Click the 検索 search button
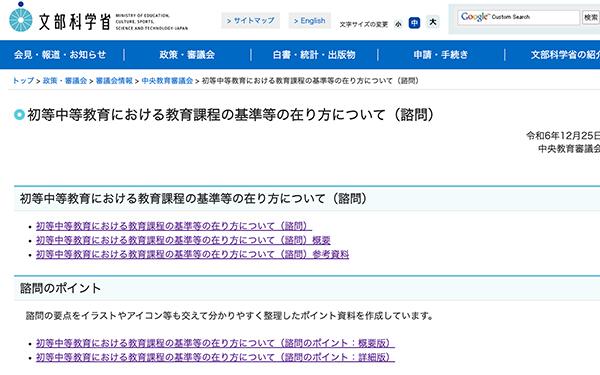The image size is (600, 375). pyautogui.click(x=591, y=17)
